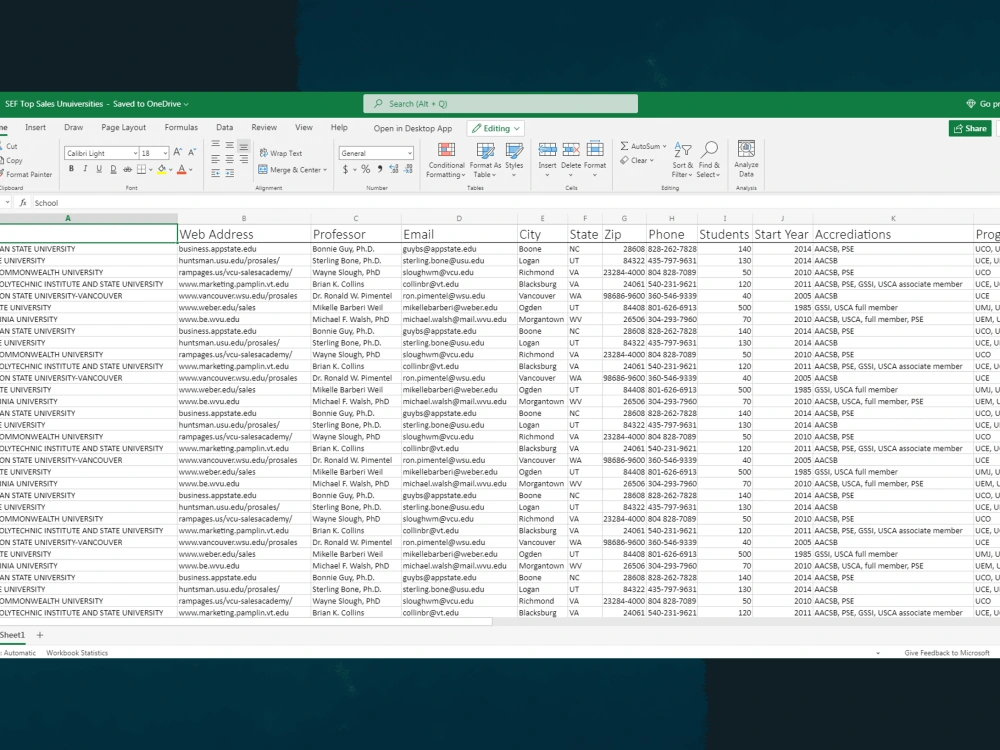
Task: Select the Sheet1 tab
Action: 12,635
